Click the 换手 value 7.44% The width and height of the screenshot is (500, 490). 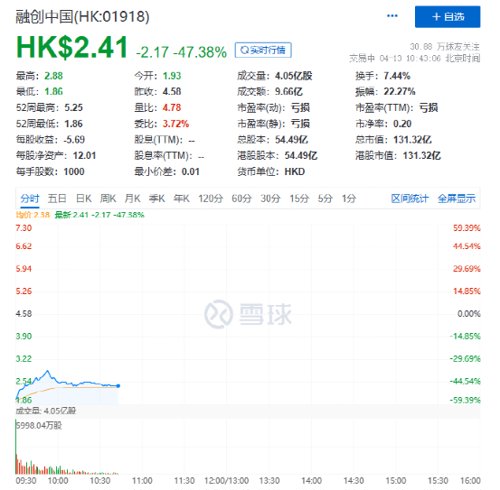[x=397, y=76]
